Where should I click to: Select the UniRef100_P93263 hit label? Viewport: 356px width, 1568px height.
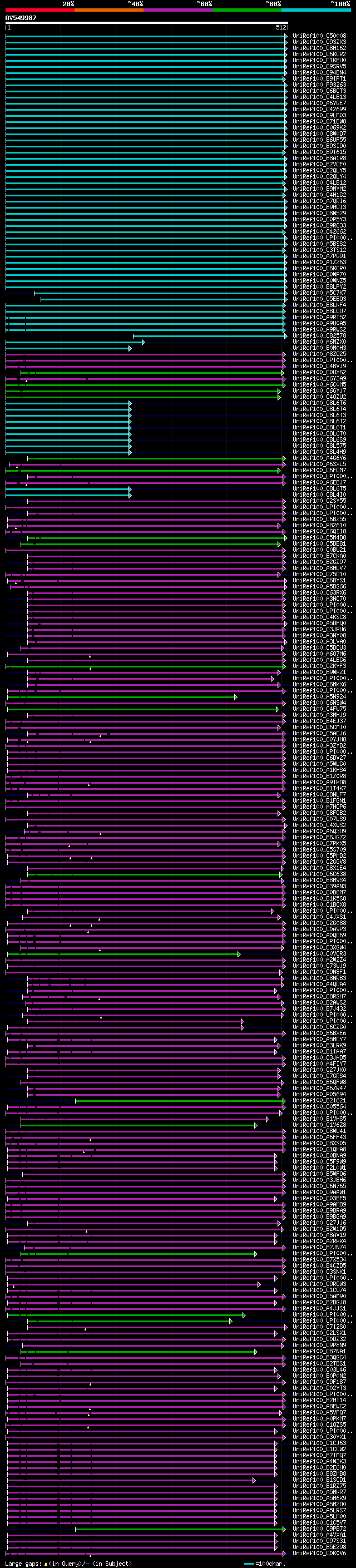pos(319,85)
